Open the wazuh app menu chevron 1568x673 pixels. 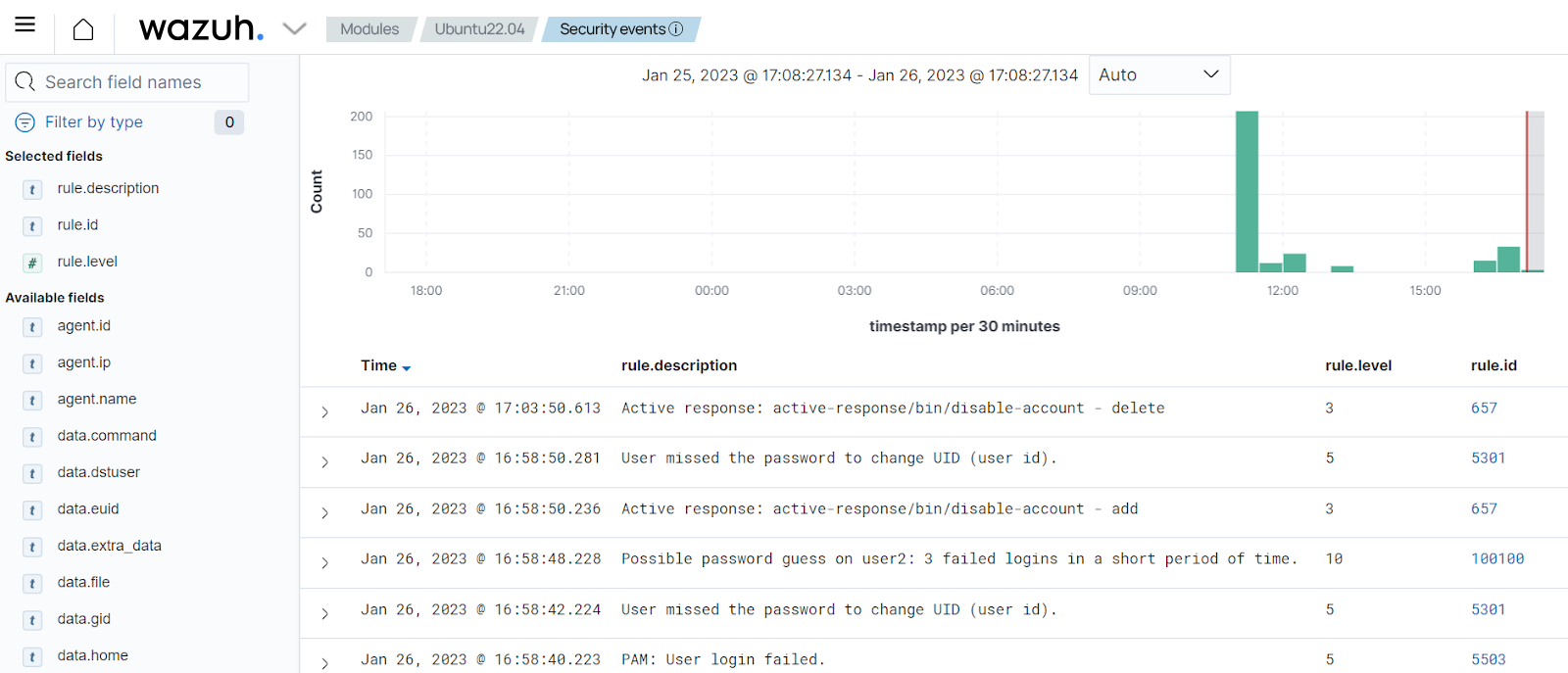point(294,29)
